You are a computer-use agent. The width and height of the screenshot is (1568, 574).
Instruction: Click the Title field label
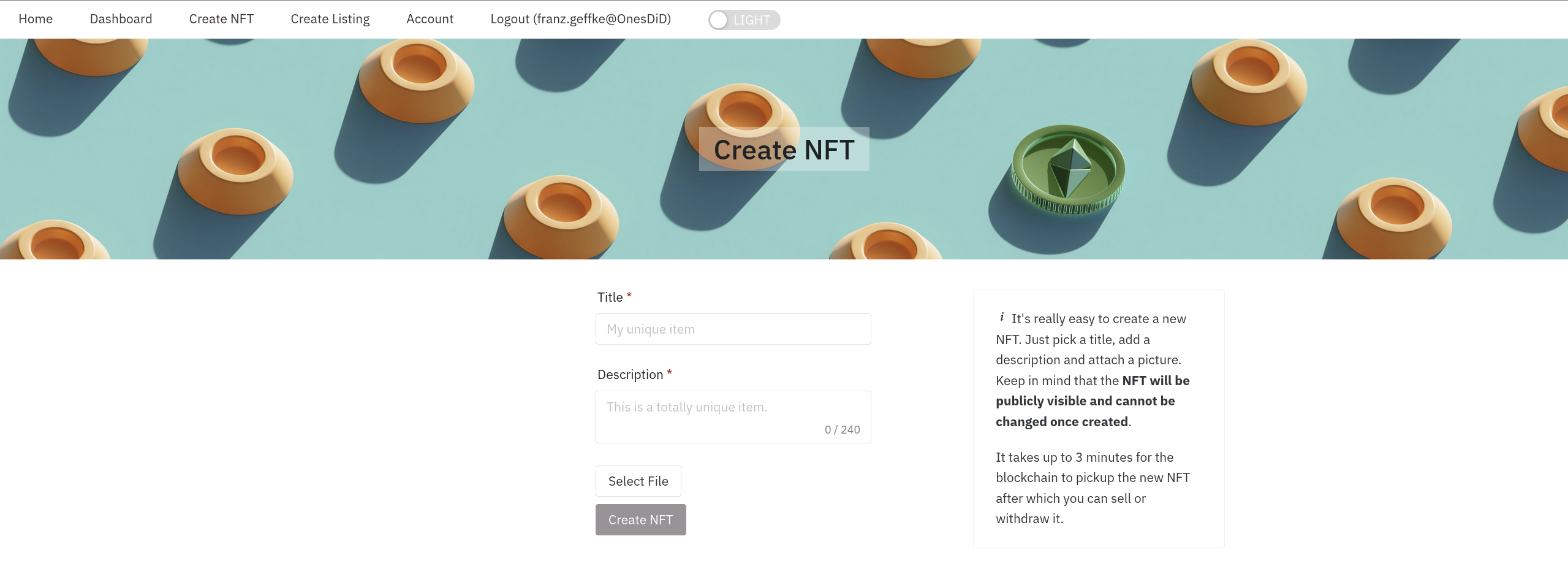[610, 297]
